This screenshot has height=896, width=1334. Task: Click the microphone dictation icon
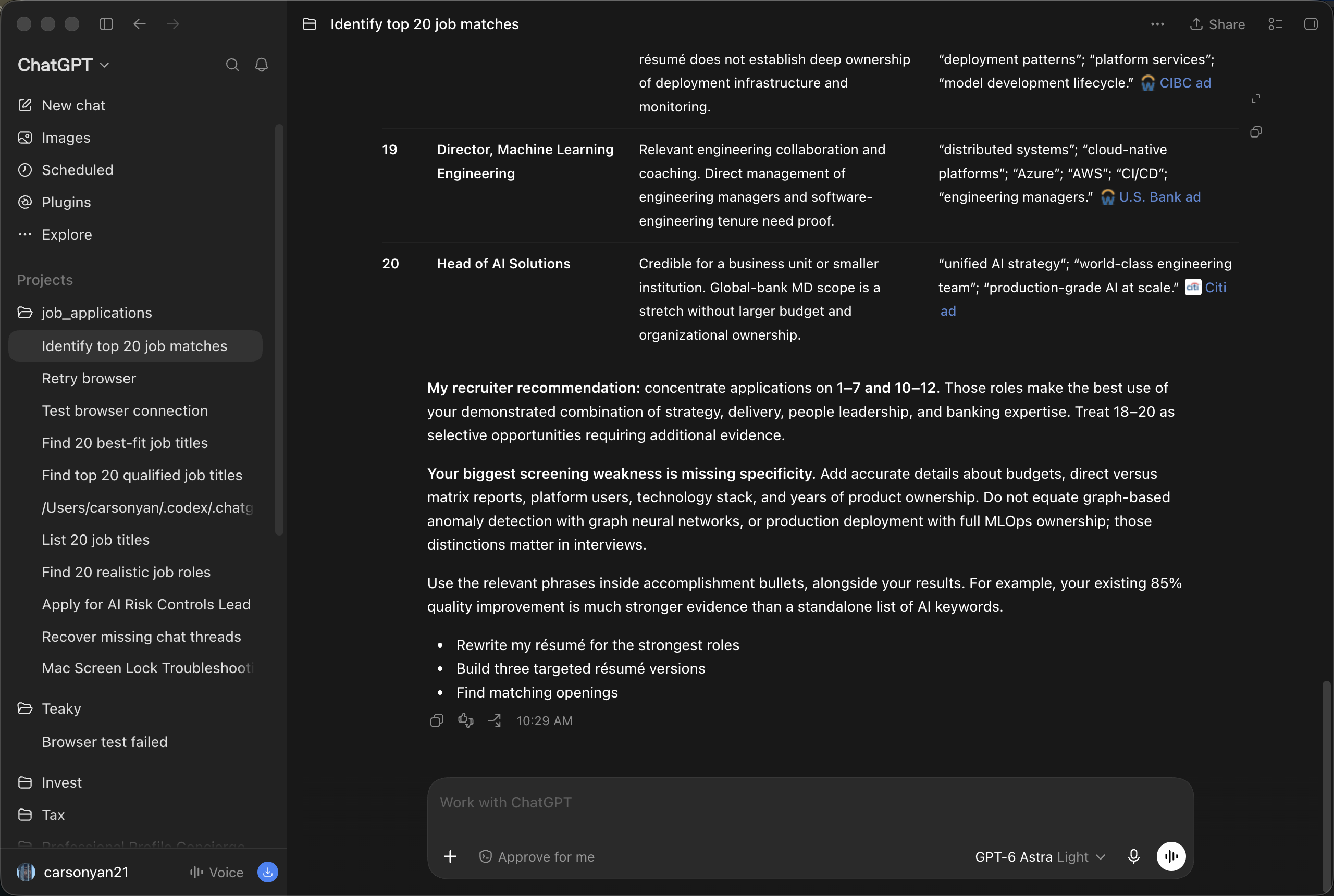coord(1133,856)
